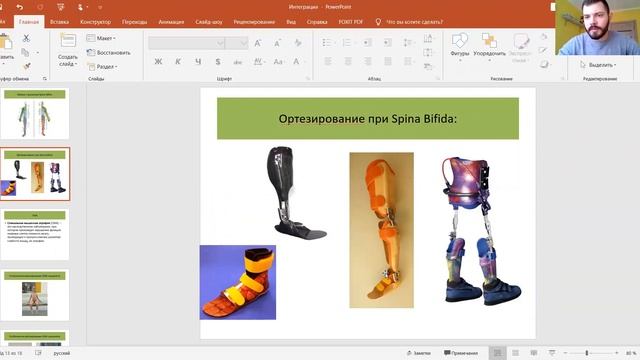Open the Анимация tab
Screen dimensions: 640x360
(x=171, y=22)
